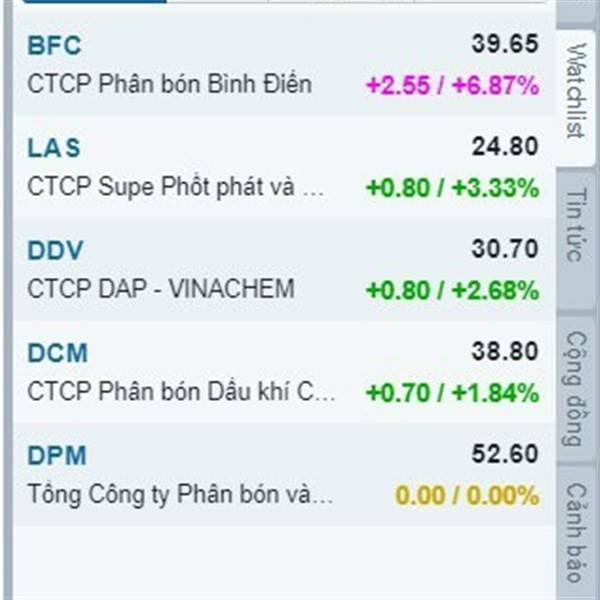Click the truncated CTCP Supe Phốt phát name
The height and width of the screenshot is (600, 600).
click(176, 187)
